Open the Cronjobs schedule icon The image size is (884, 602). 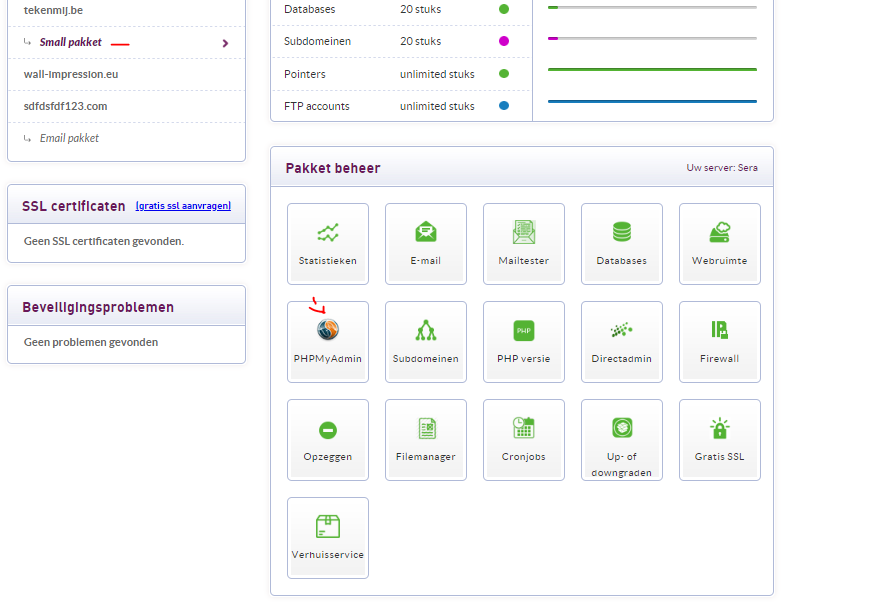click(524, 429)
